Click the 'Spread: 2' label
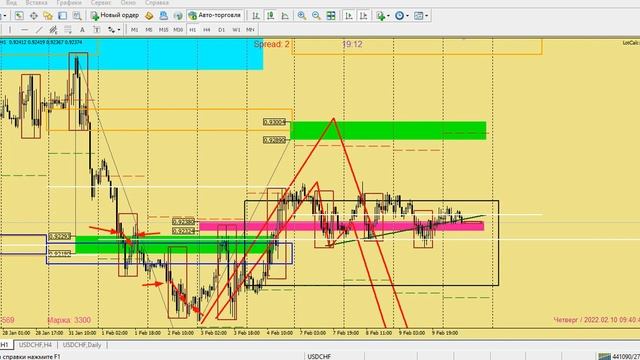This screenshot has height=360, width=640. tap(271, 44)
